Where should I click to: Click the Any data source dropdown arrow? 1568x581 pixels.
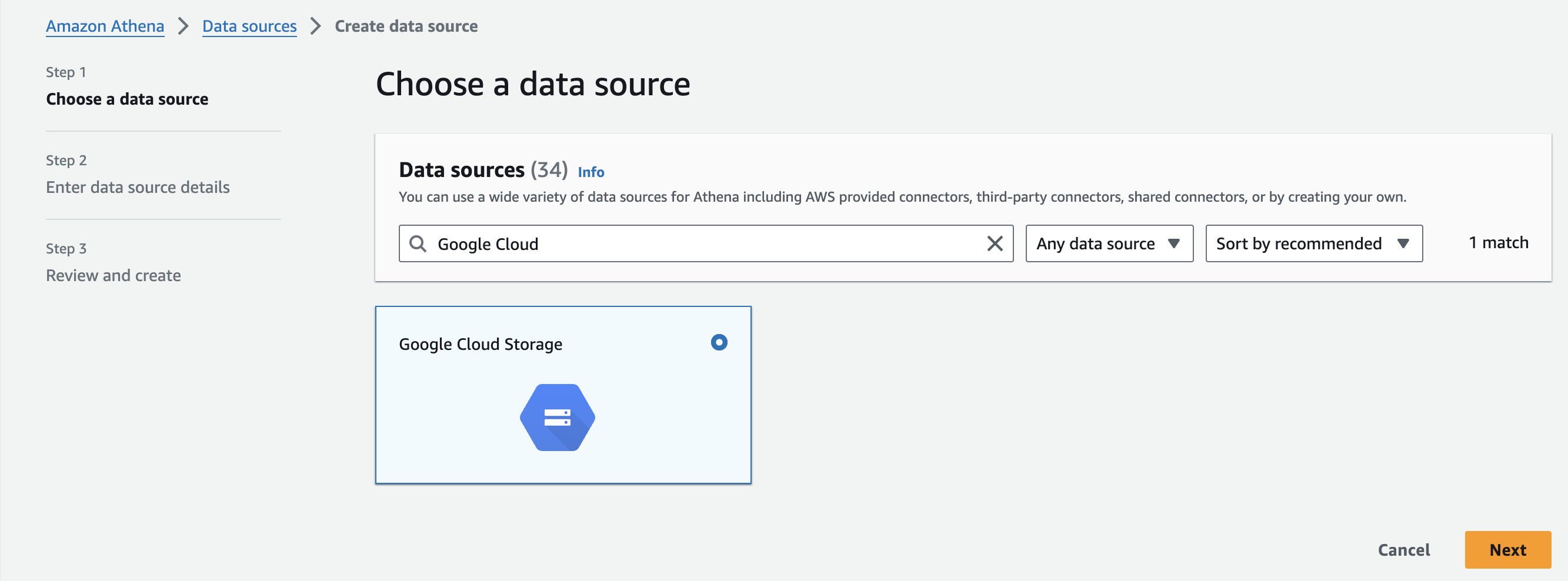(1173, 244)
